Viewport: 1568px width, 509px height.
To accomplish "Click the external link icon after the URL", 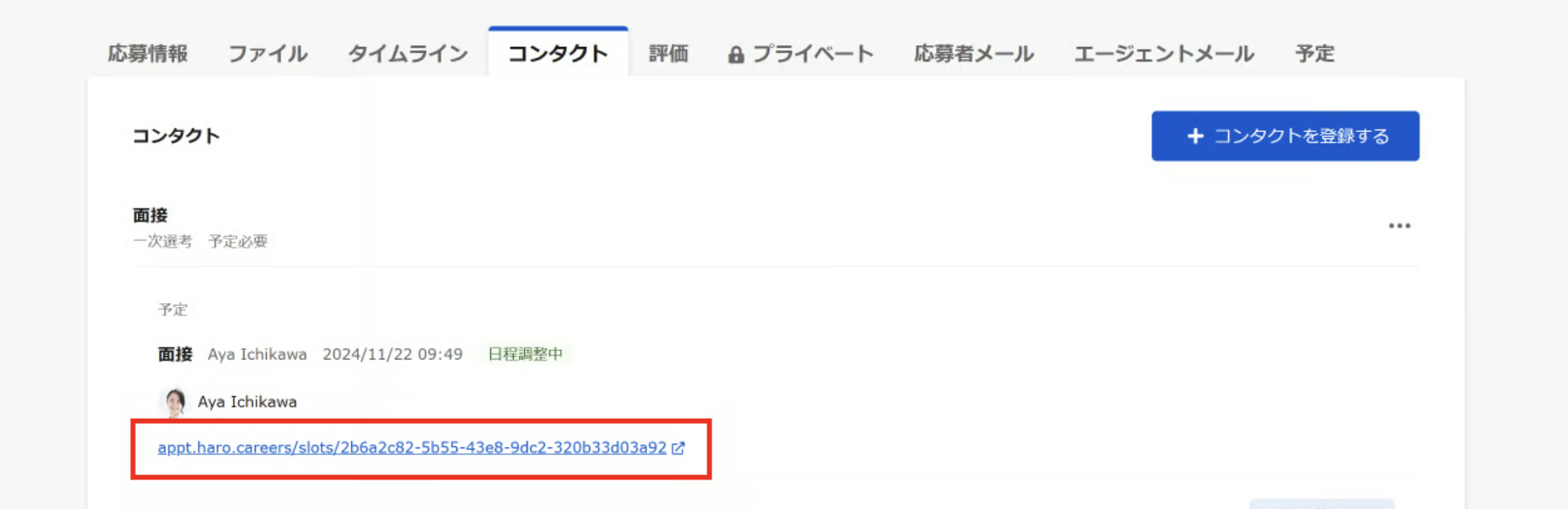I will 679,448.
